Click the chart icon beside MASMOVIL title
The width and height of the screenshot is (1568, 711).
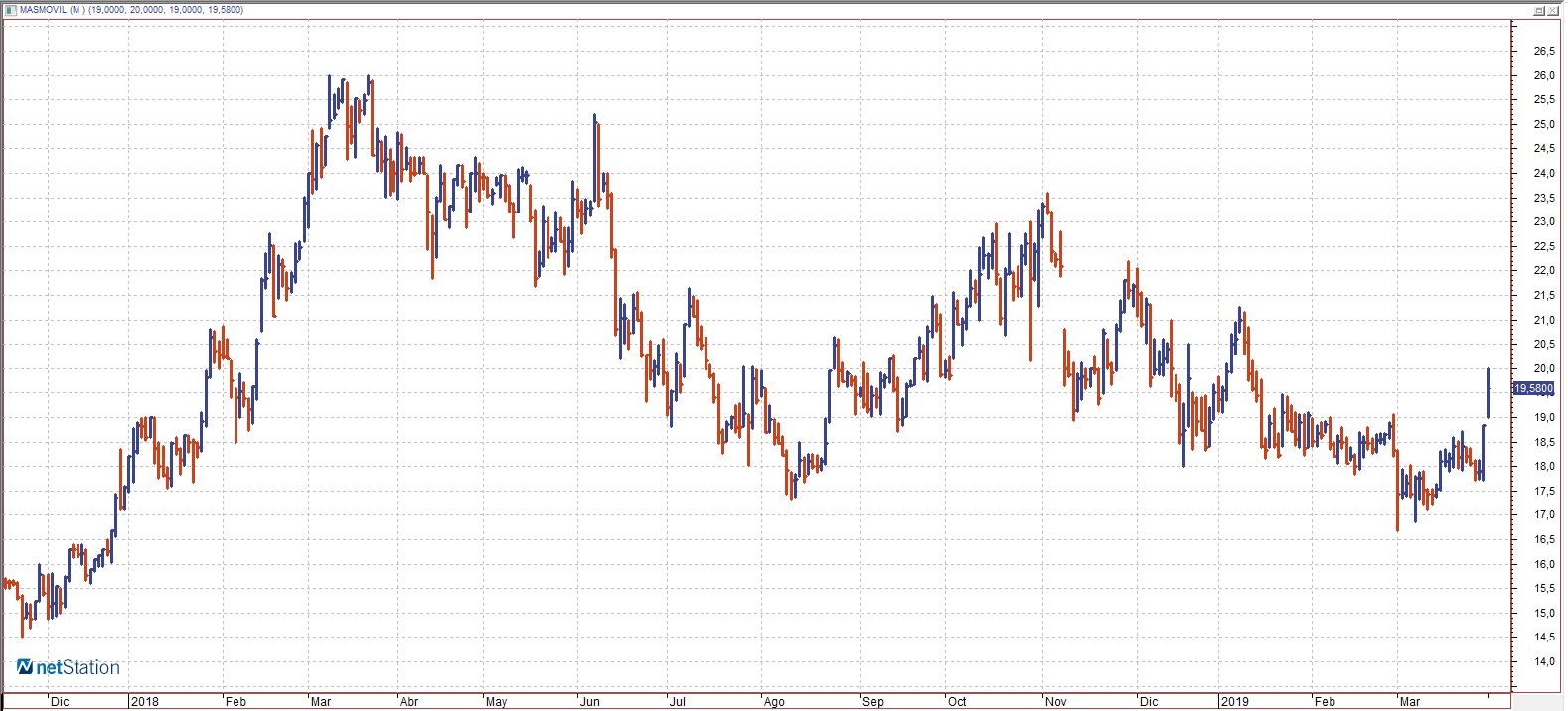[x=11, y=10]
